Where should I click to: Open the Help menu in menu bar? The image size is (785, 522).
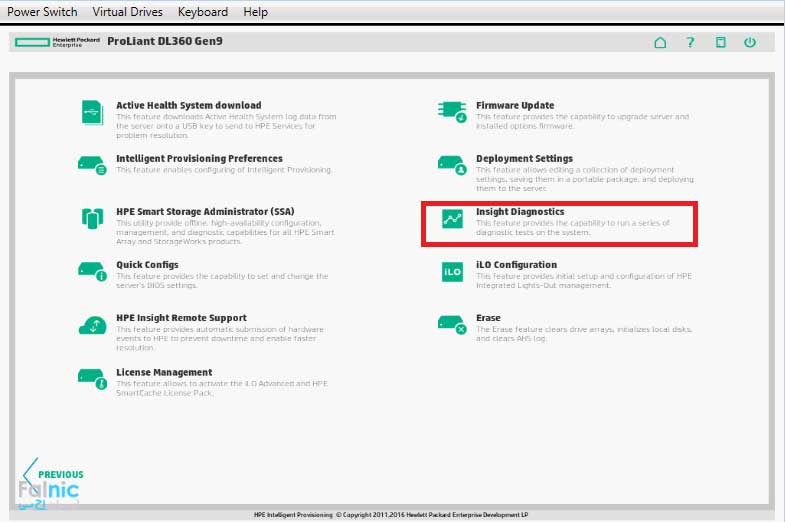tap(256, 12)
